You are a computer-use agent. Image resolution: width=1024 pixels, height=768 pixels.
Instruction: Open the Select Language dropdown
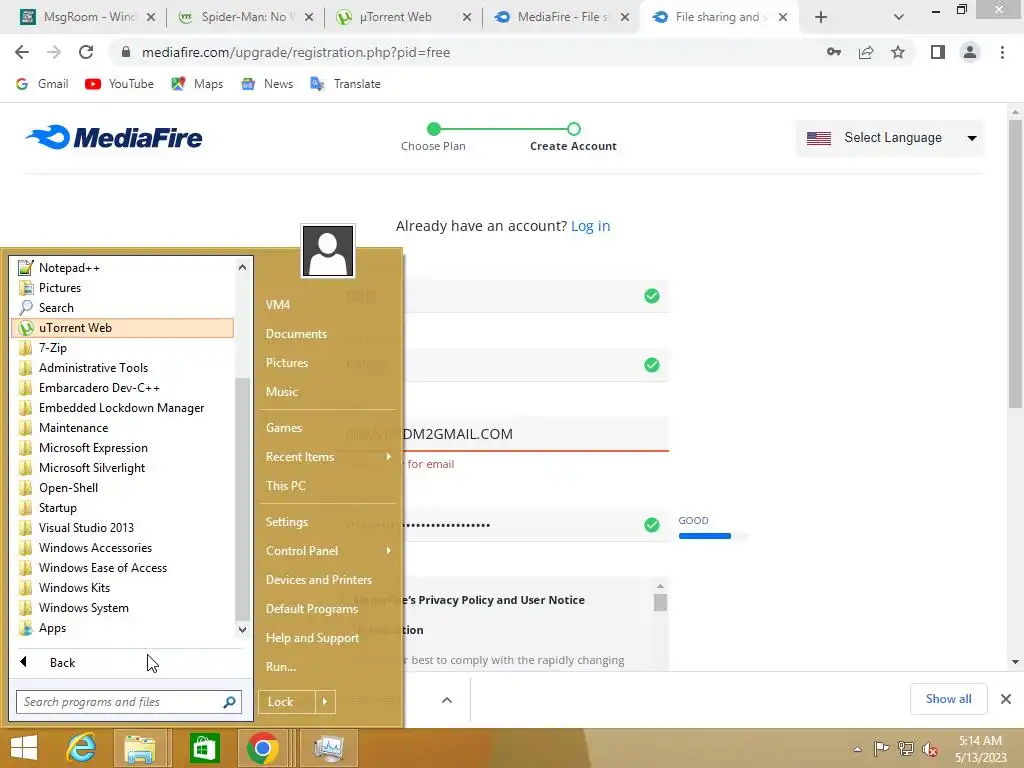[x=890, y=138]
